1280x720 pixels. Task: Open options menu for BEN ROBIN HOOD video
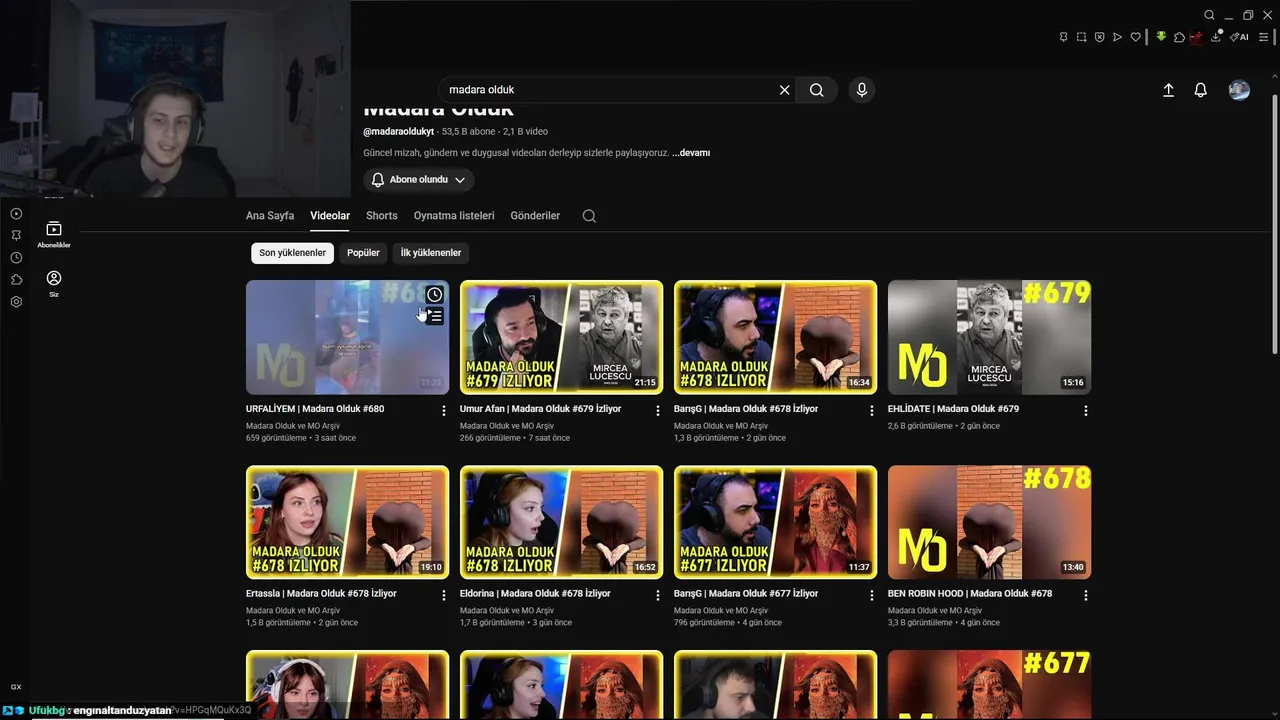1086,595
